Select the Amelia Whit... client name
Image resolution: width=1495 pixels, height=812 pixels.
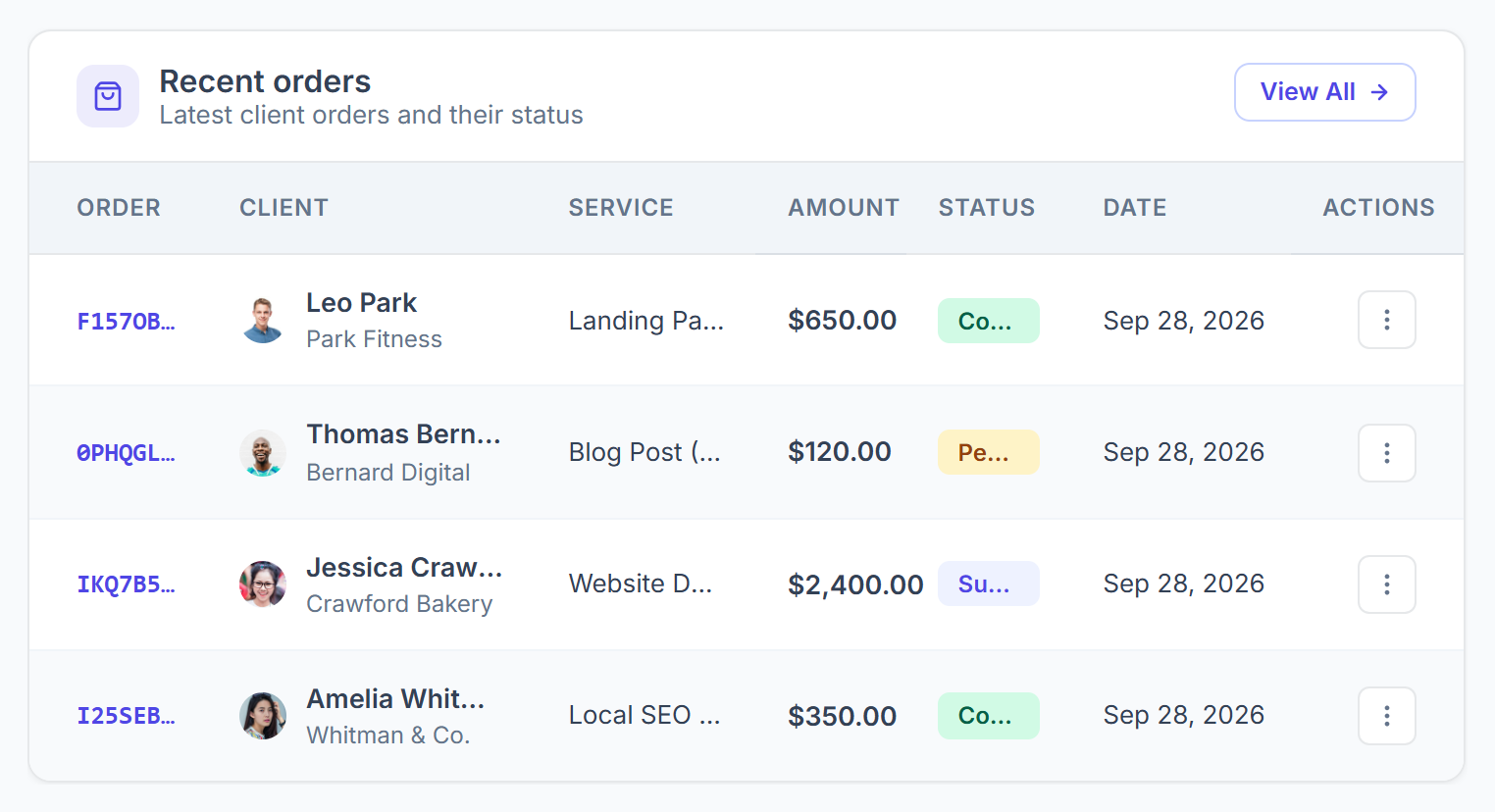(395, 699)
